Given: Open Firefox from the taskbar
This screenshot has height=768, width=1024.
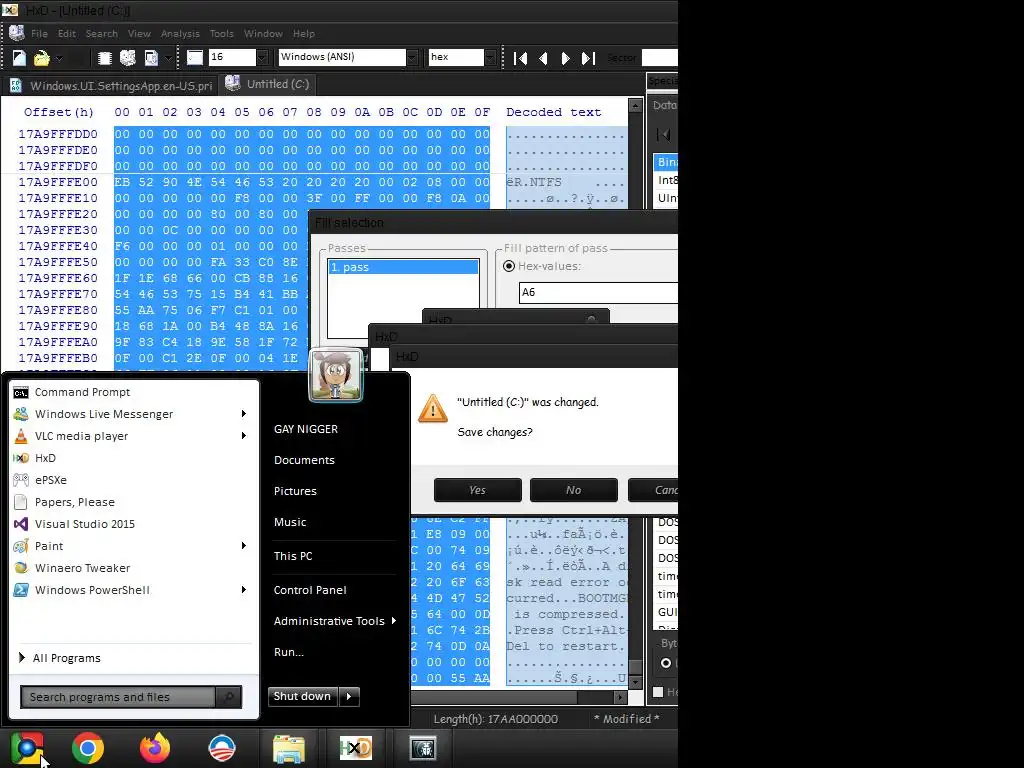Looking at the screenshot, I should pos(155,748).
